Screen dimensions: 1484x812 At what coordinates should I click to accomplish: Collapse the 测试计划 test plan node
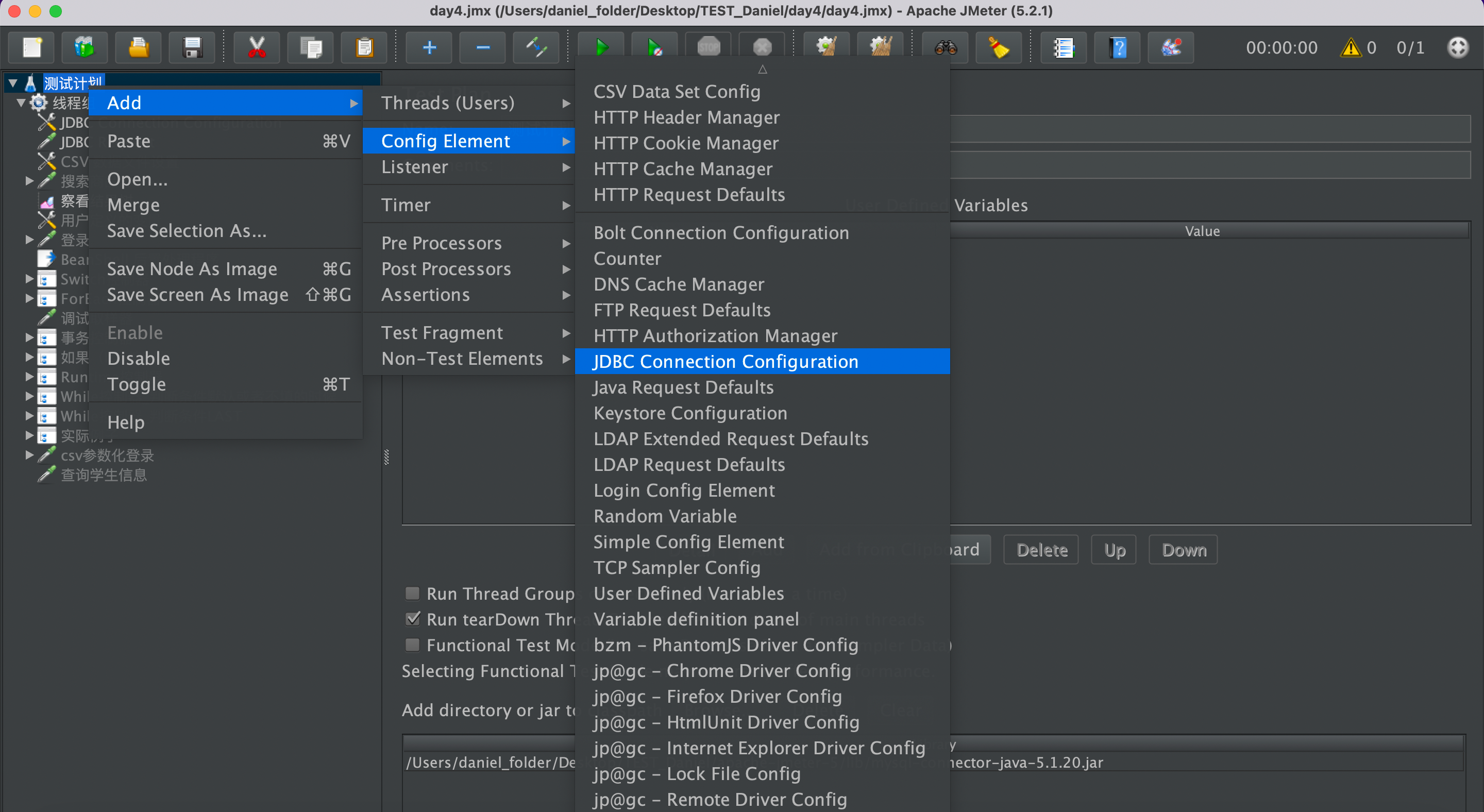pos(13,83)
